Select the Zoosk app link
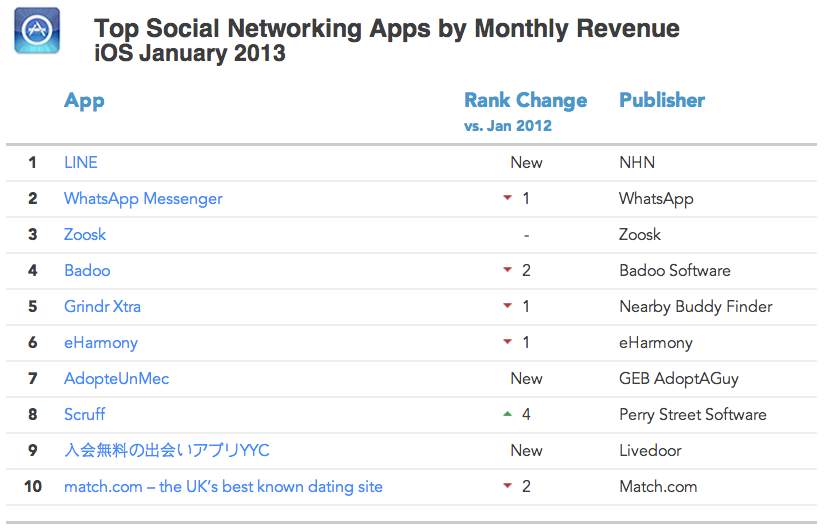The width and height of the screenshot is (827, 531). tap(85, 235)
